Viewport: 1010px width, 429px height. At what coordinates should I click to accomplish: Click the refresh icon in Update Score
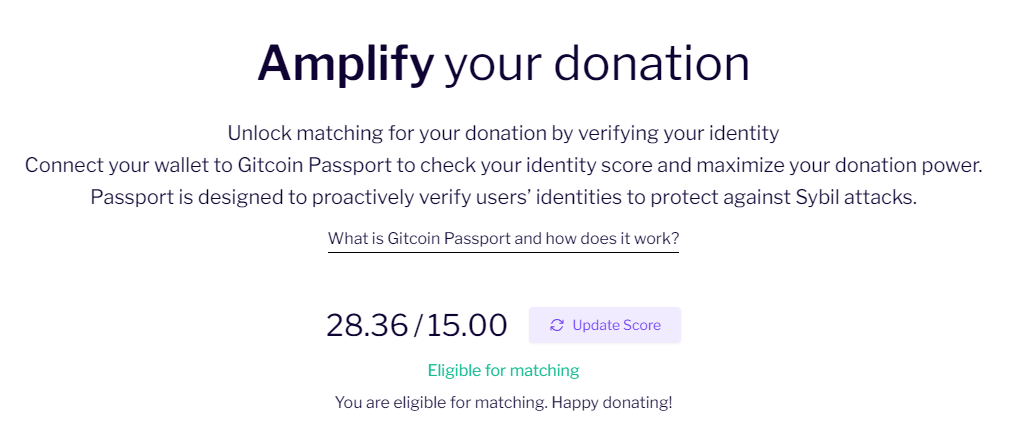(x=557, y=325)
